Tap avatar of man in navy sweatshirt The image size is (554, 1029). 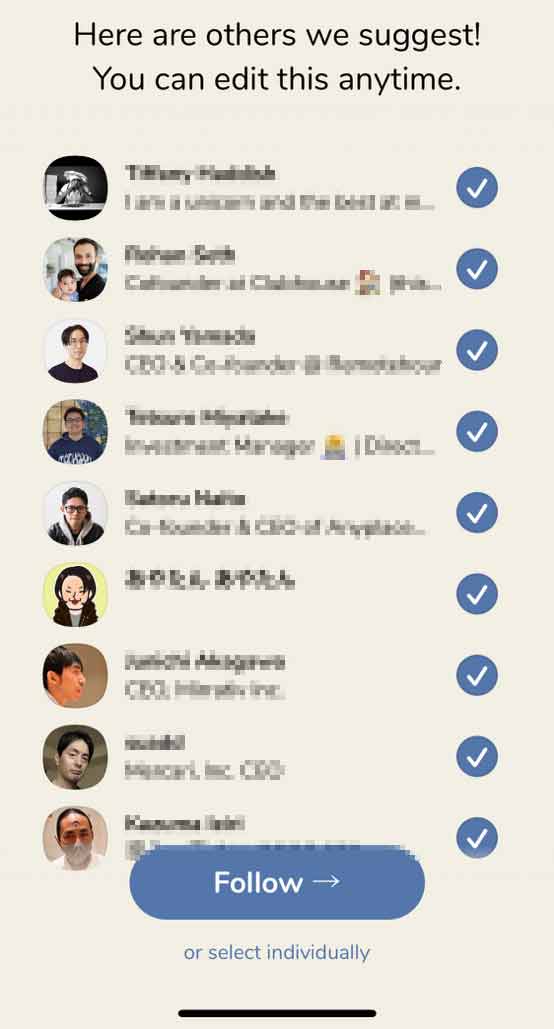[75, 432]
